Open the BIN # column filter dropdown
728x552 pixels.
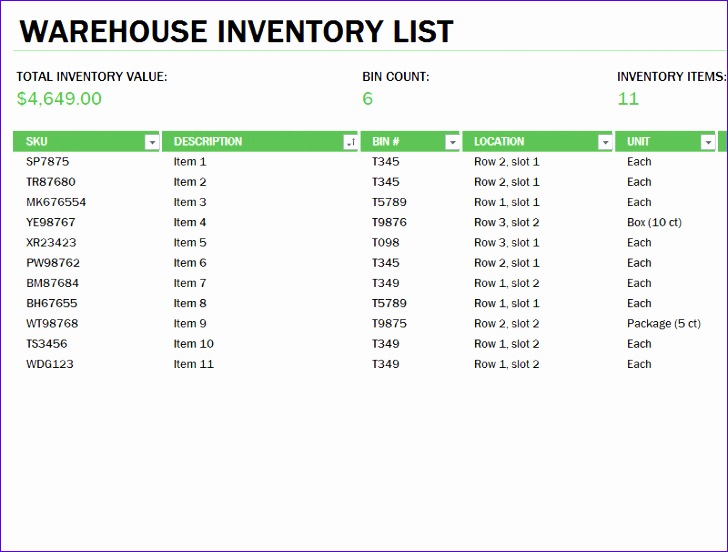[x=452, y=142]
